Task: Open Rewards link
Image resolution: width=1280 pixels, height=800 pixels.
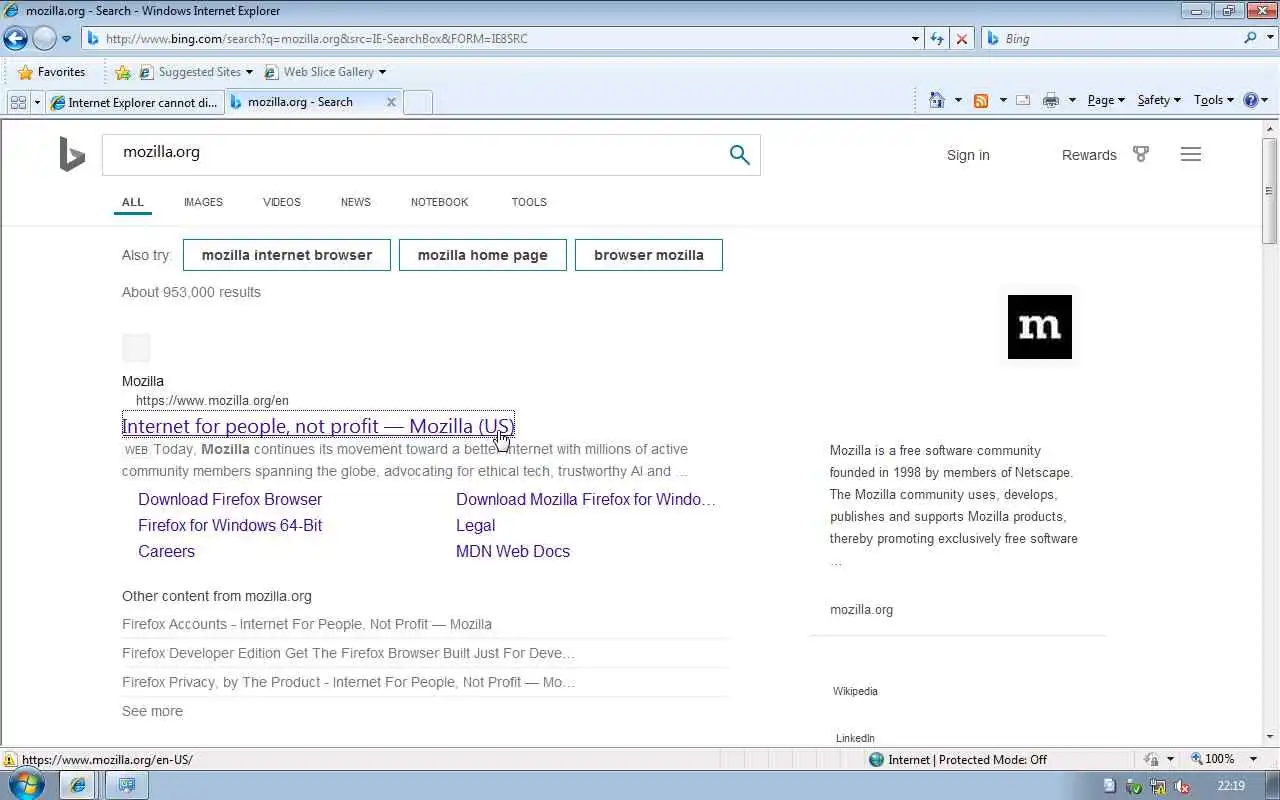Action: pos(1089,155)
